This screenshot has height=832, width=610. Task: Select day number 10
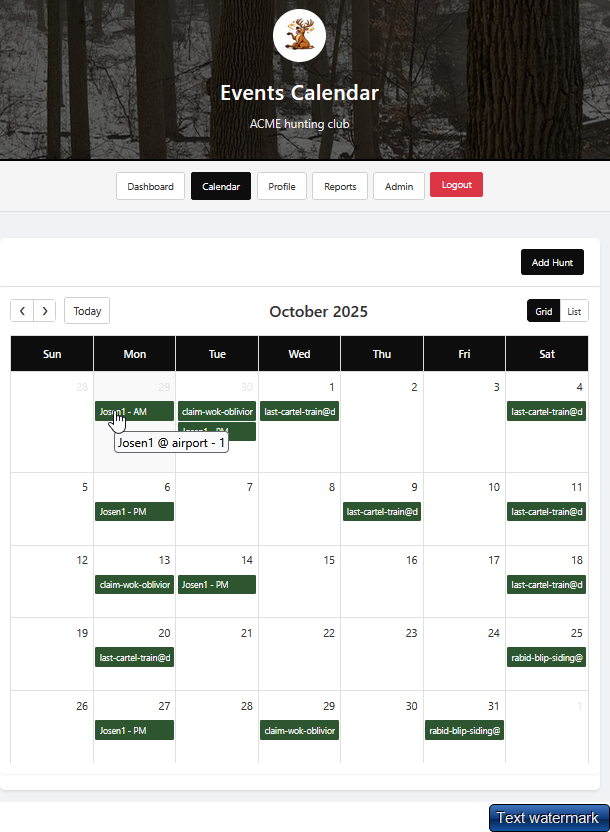pyautogui.click(x=494, y=487)
